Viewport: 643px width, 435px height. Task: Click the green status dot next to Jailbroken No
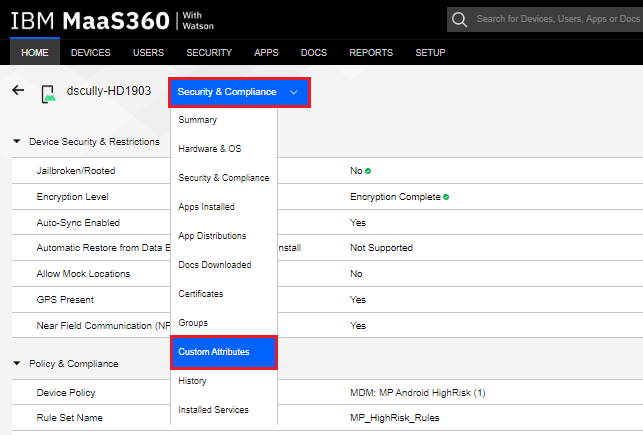coord(368,171)
